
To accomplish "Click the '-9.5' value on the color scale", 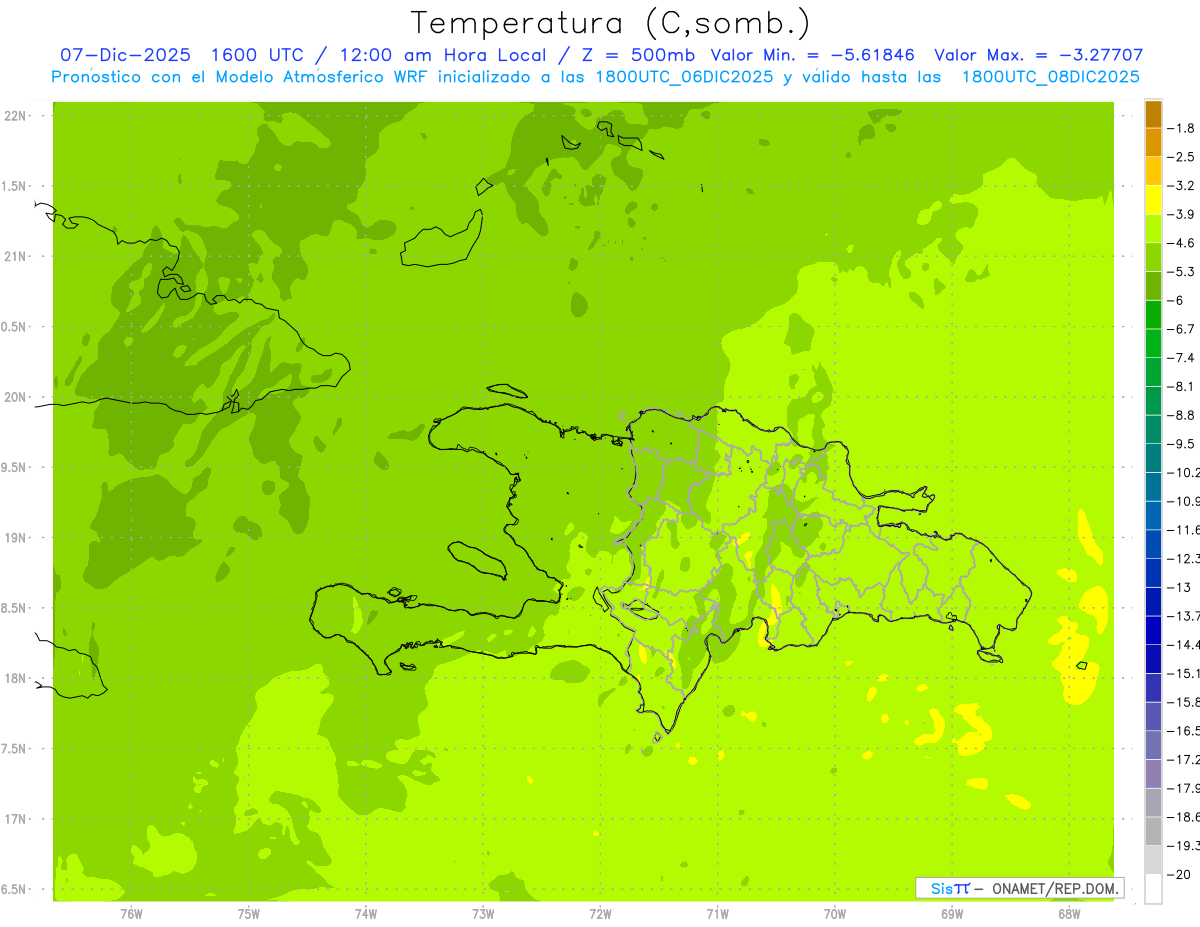I will (x=1181, y=444).
